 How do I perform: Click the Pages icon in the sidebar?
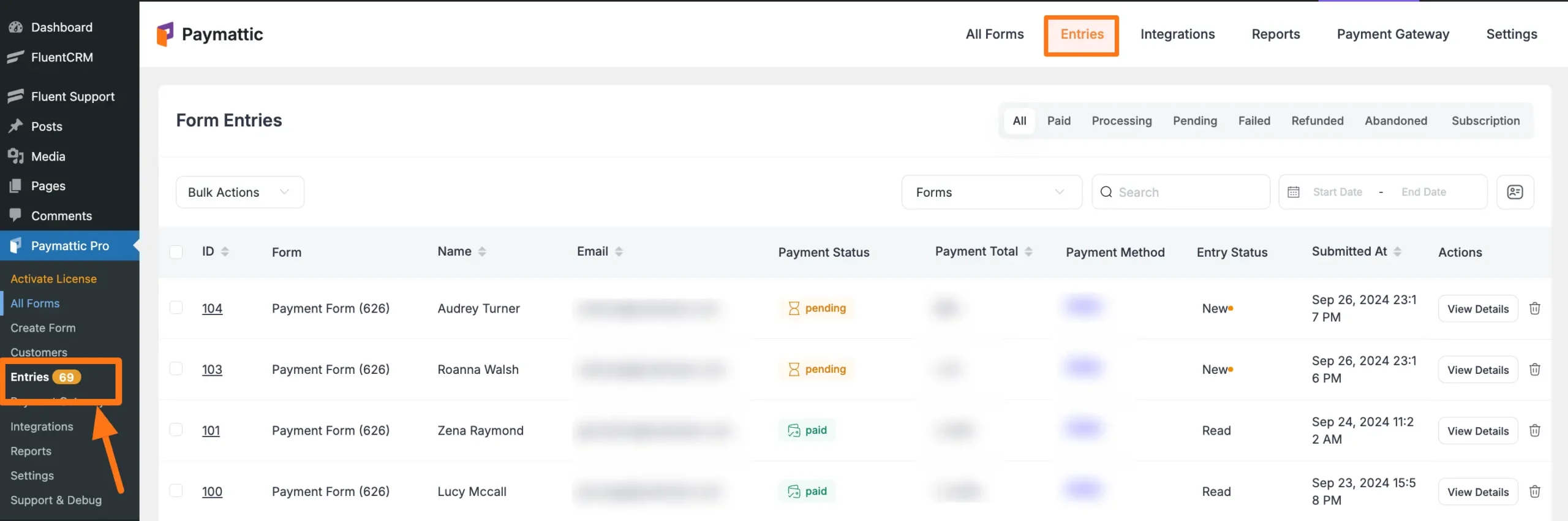coord(15,186)
